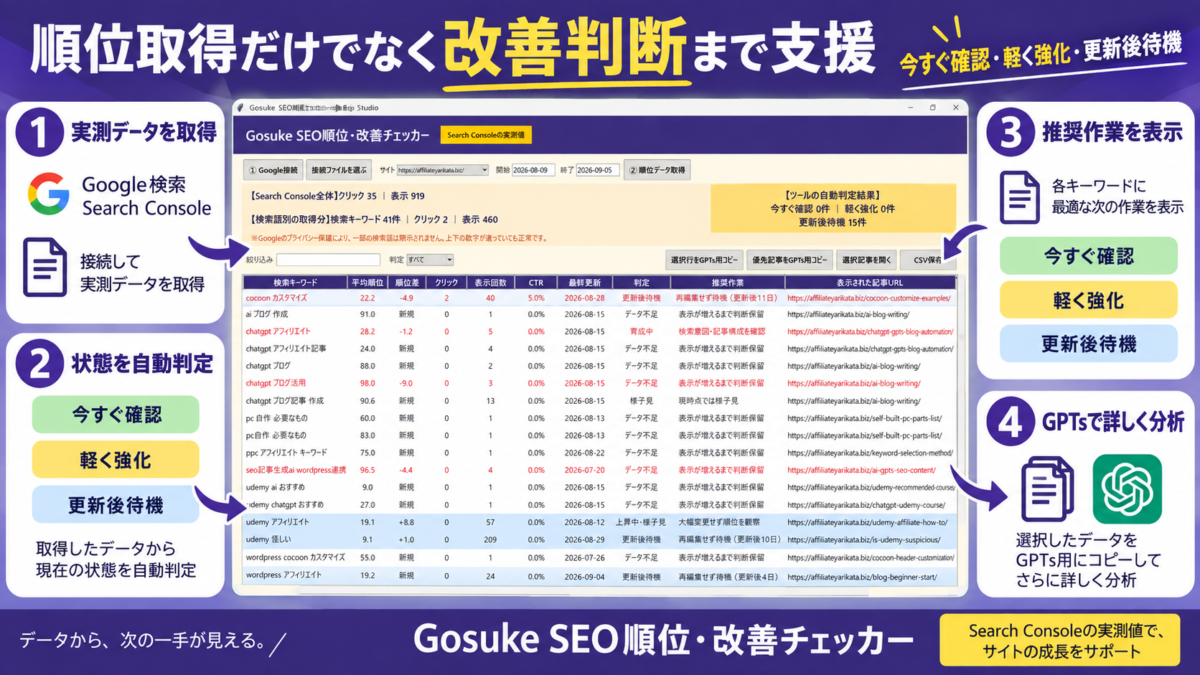This screenshot has width=1200, height=675.
Task: Sort by the 平均順位 column header
Action: [x=367, y=283]
